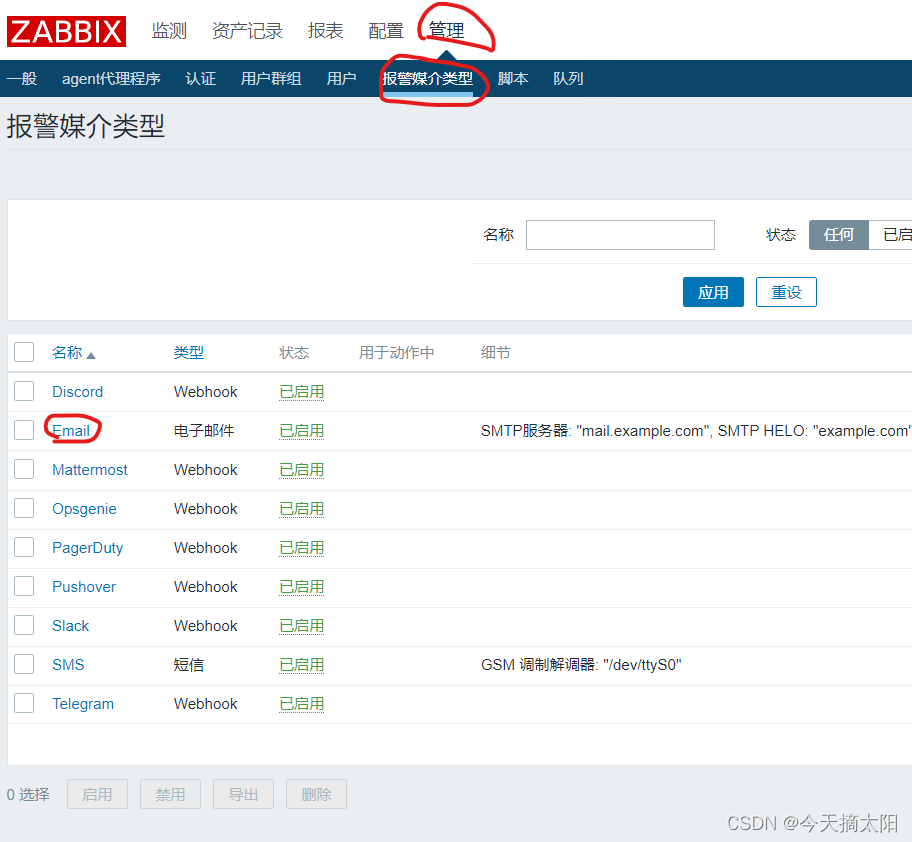Check the Slack row checkbox
The image size is (912, 842).
[24, 625]
